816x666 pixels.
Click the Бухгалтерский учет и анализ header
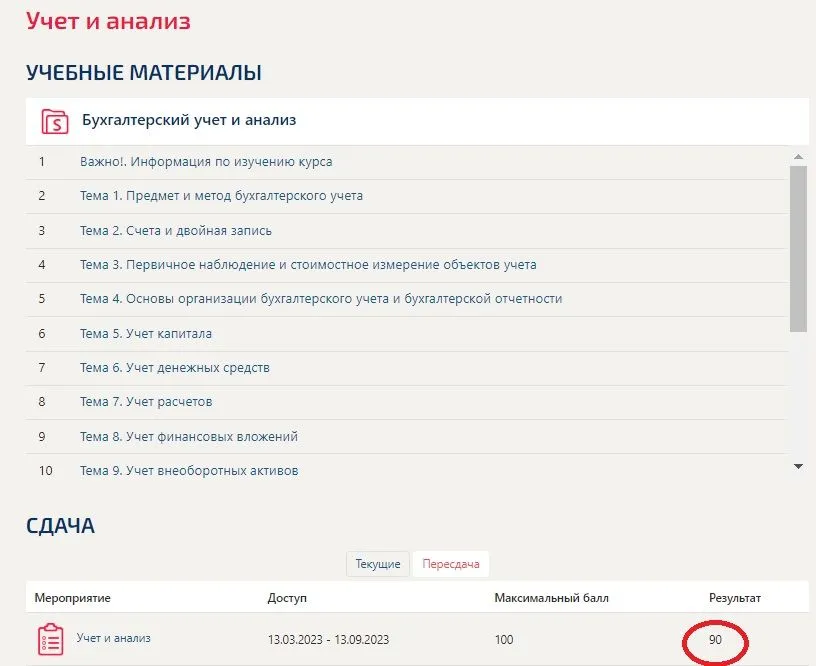point(189,121)
